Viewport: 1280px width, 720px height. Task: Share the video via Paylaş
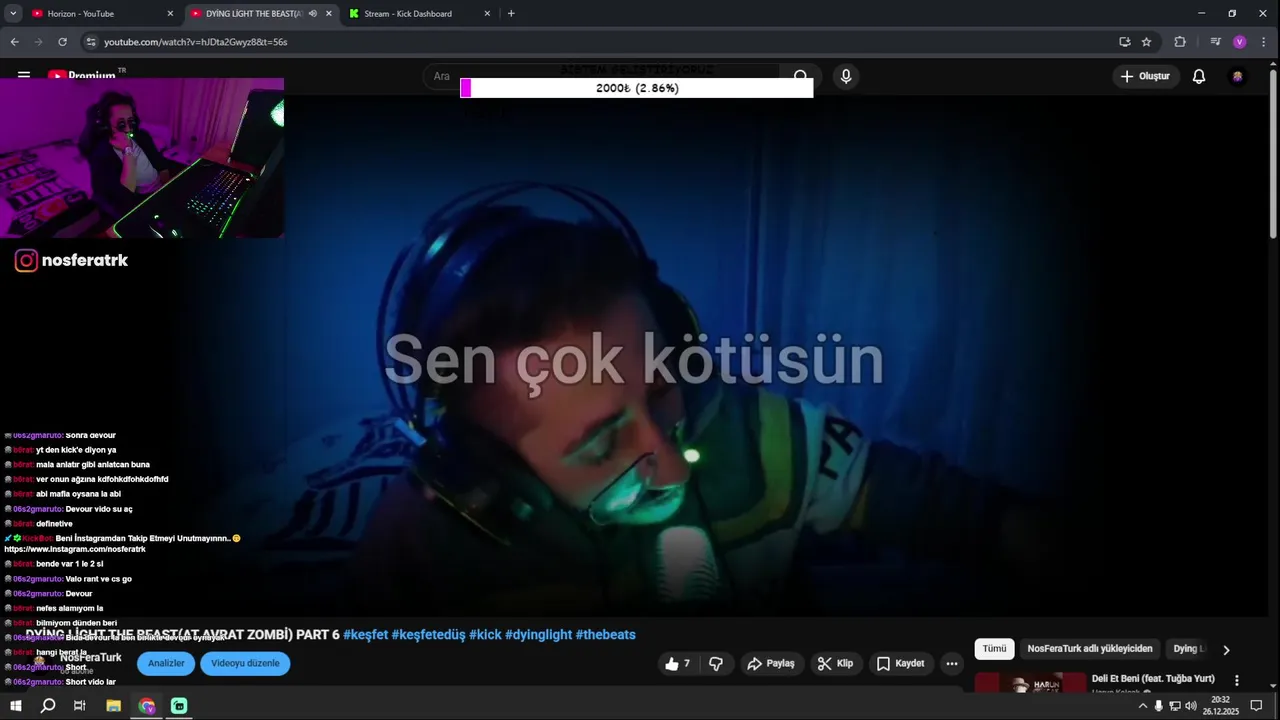771,663
